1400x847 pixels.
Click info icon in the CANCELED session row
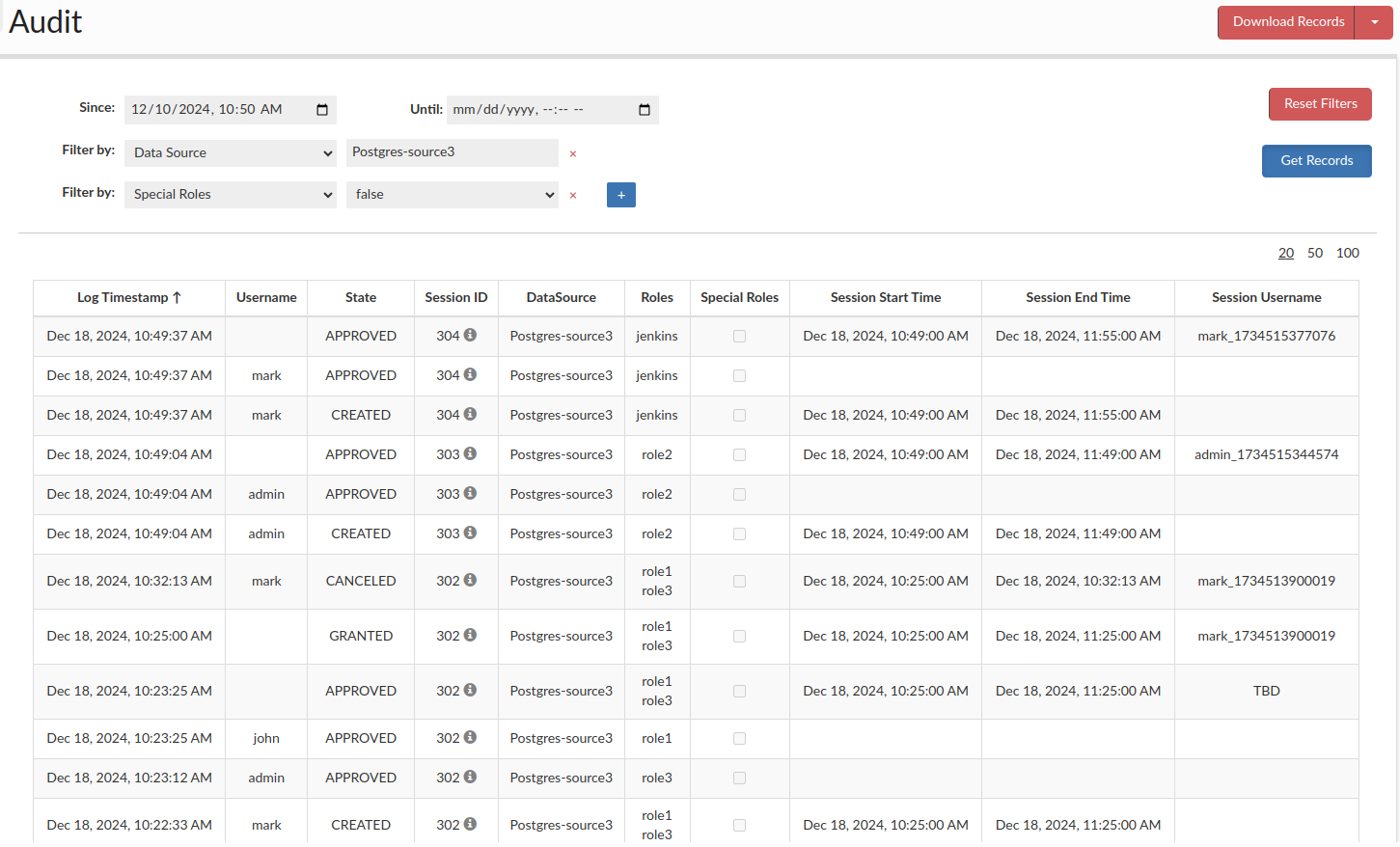470,580
